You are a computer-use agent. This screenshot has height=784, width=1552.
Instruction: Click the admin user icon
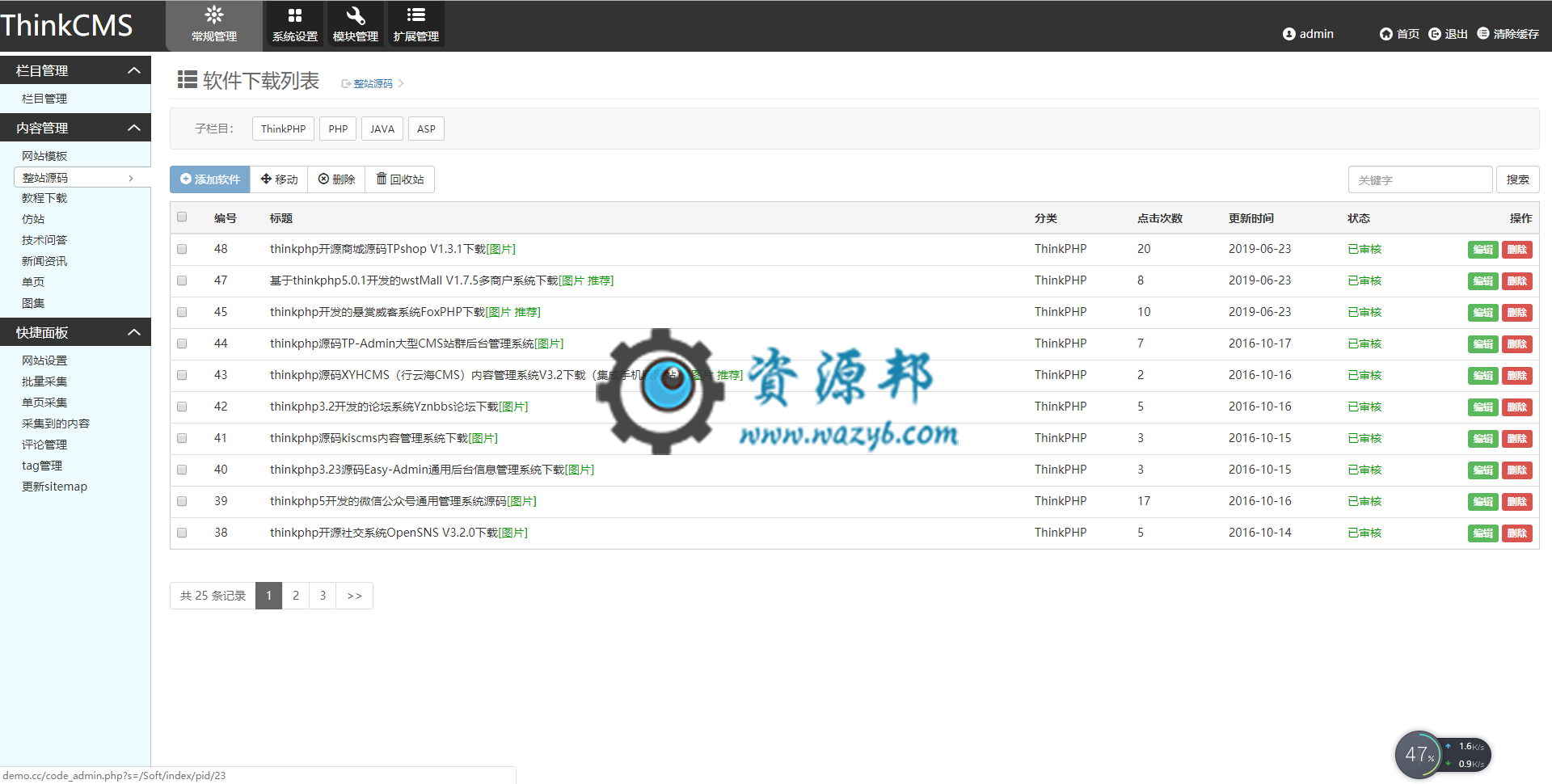1288,34
